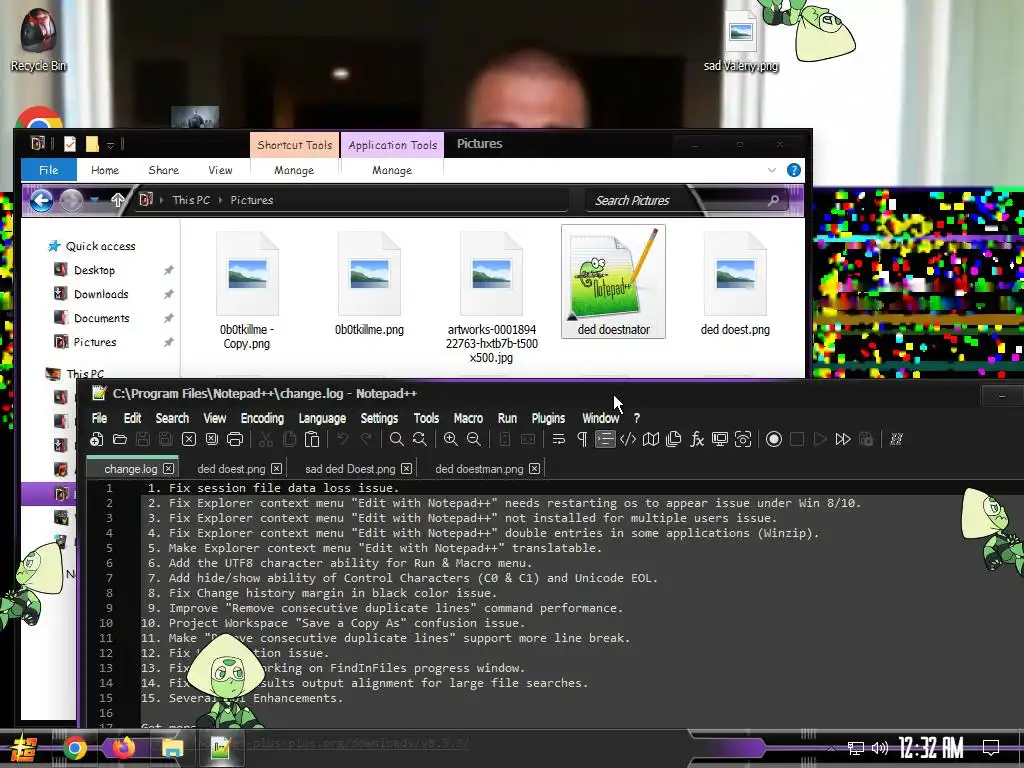1024x768 pixels.
Task: Select the 0b0tkillme.png file
Action: point(370,285)
